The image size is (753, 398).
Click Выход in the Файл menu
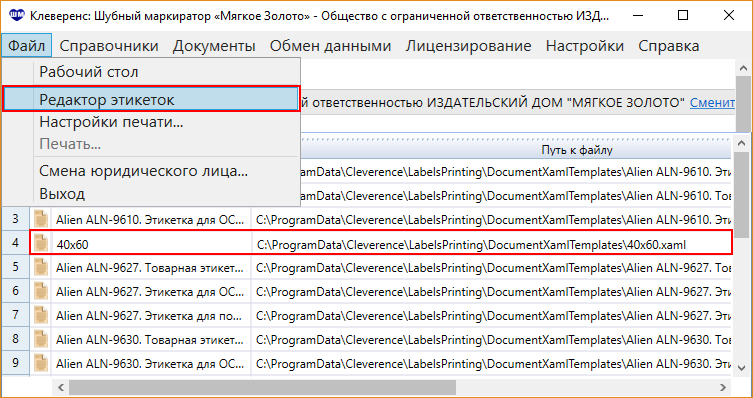[x=151, y=194]
